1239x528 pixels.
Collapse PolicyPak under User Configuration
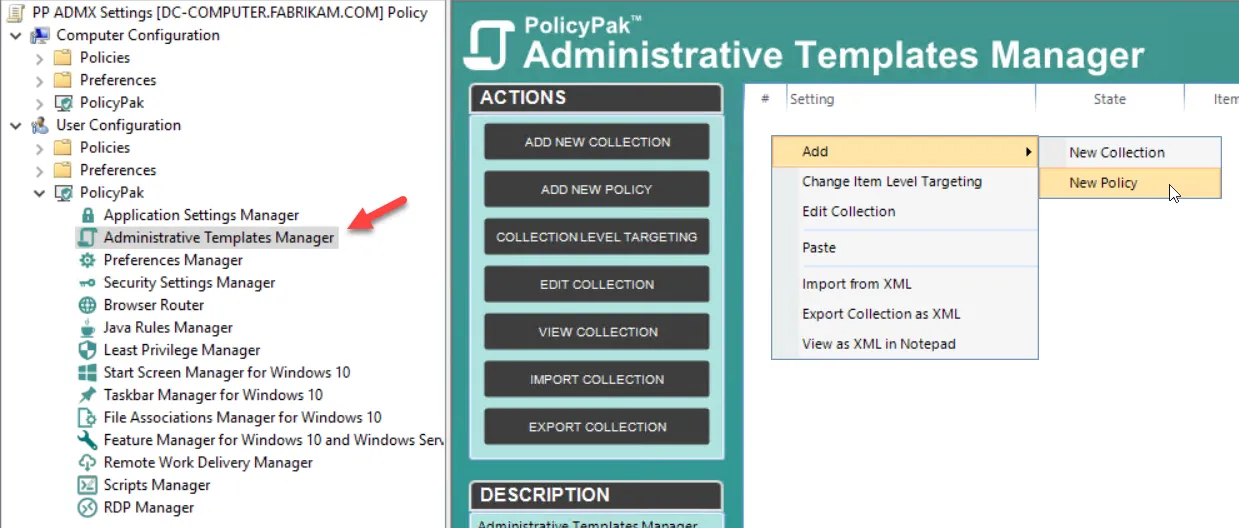click(x=40, y=193)
